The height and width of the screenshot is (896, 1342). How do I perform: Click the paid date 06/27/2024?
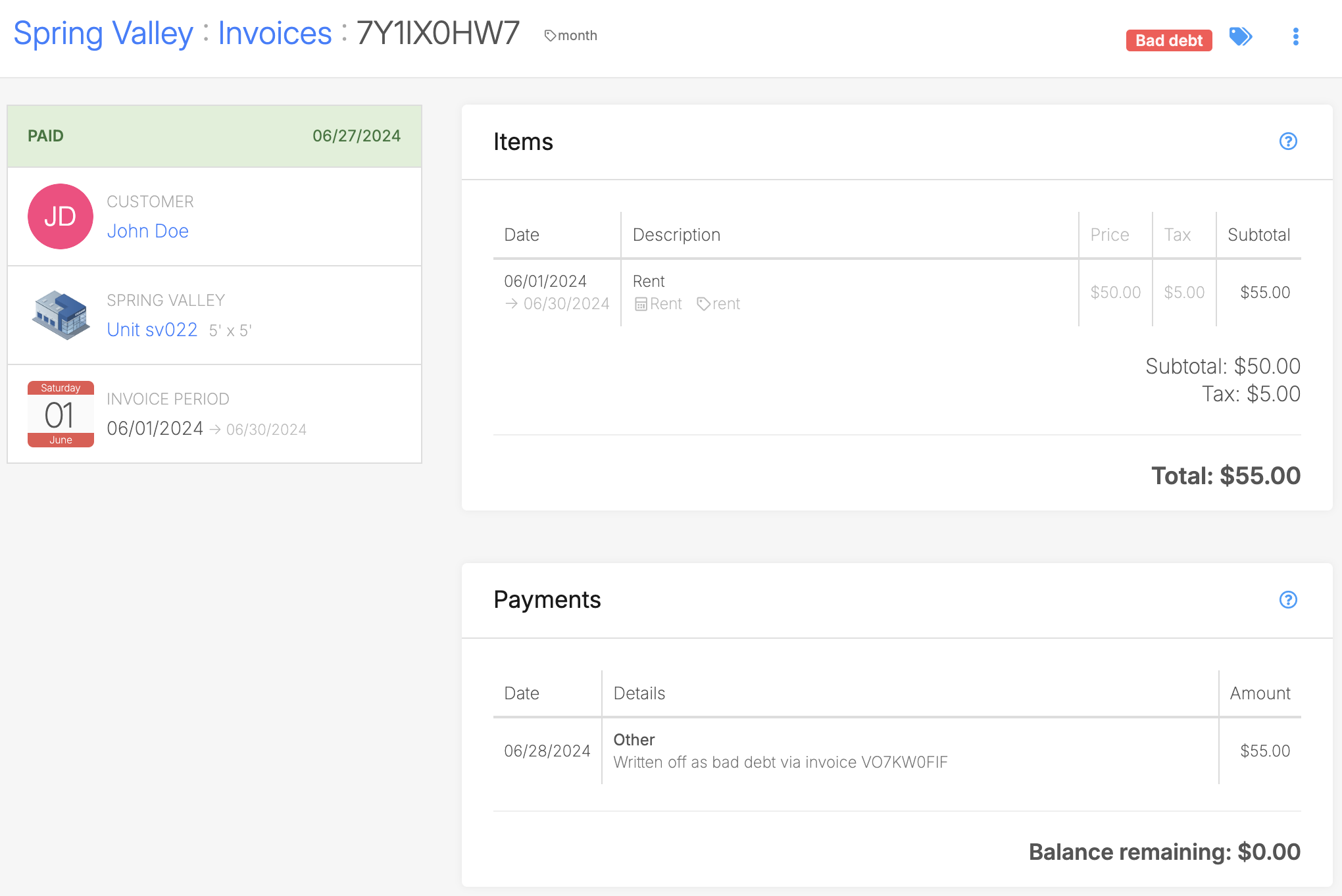[x=357, y=136]
